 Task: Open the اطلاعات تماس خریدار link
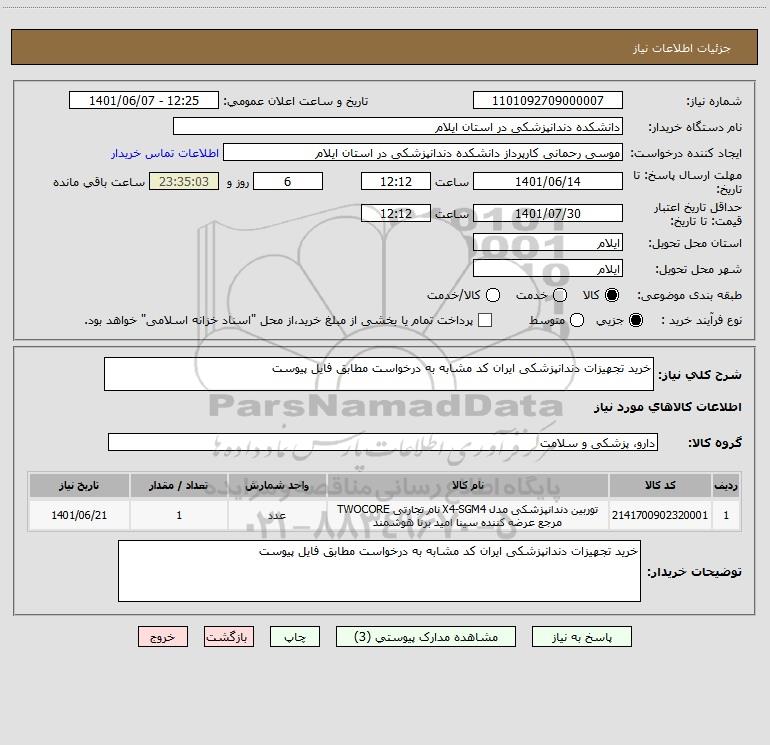[x=165, y=153]
